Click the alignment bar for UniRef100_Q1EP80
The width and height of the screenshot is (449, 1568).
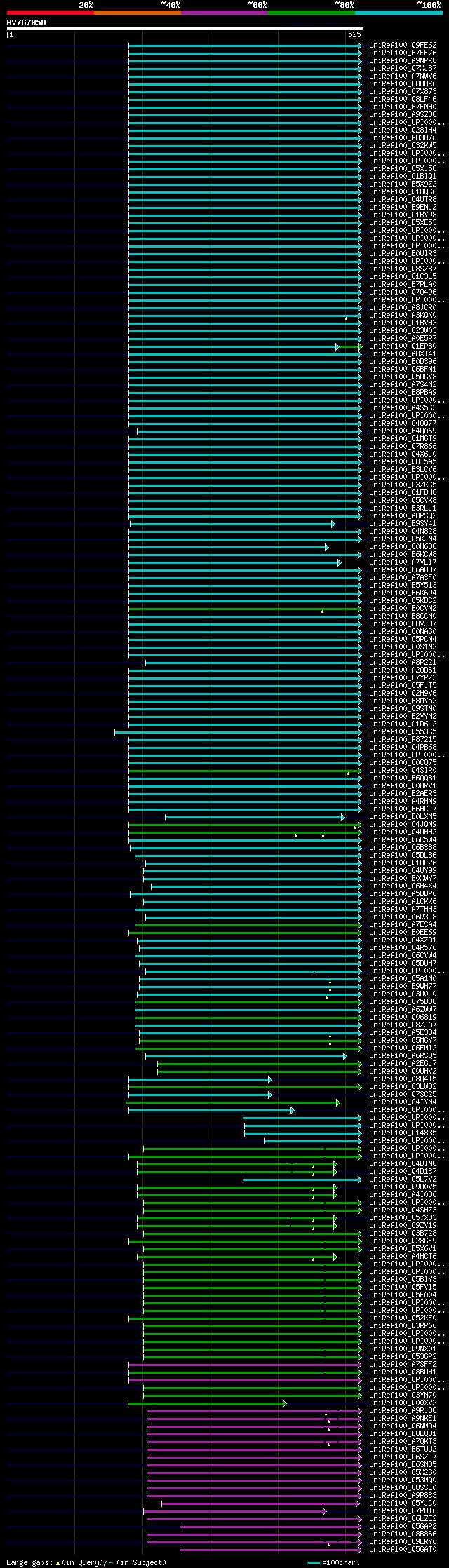[245, 346]
